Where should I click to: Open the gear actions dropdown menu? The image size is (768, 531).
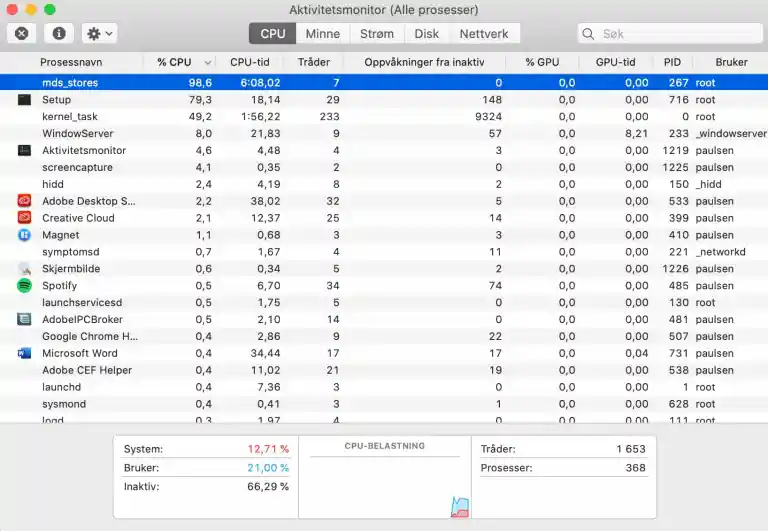pos(99,33)
